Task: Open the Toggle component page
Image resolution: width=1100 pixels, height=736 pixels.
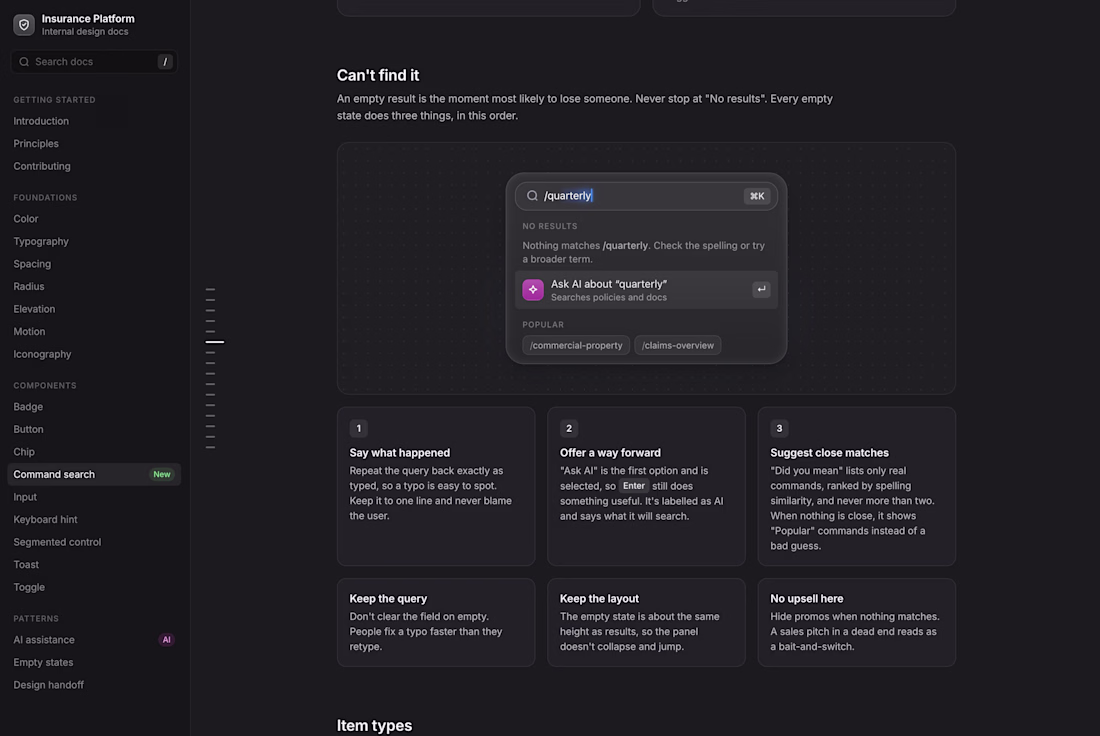Action: coord(29,587)
